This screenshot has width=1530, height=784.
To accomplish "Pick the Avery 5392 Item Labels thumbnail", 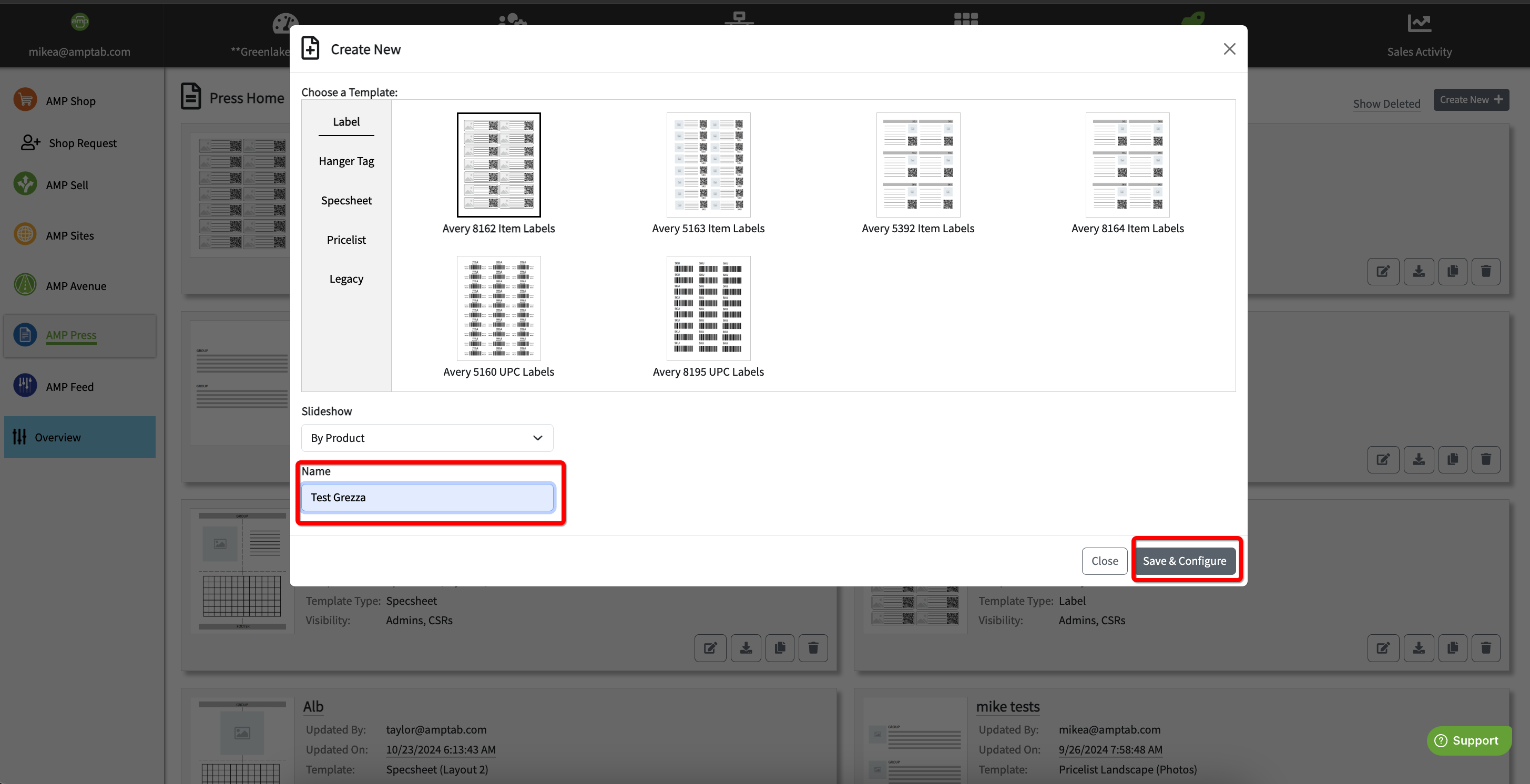I will [917, 165].
